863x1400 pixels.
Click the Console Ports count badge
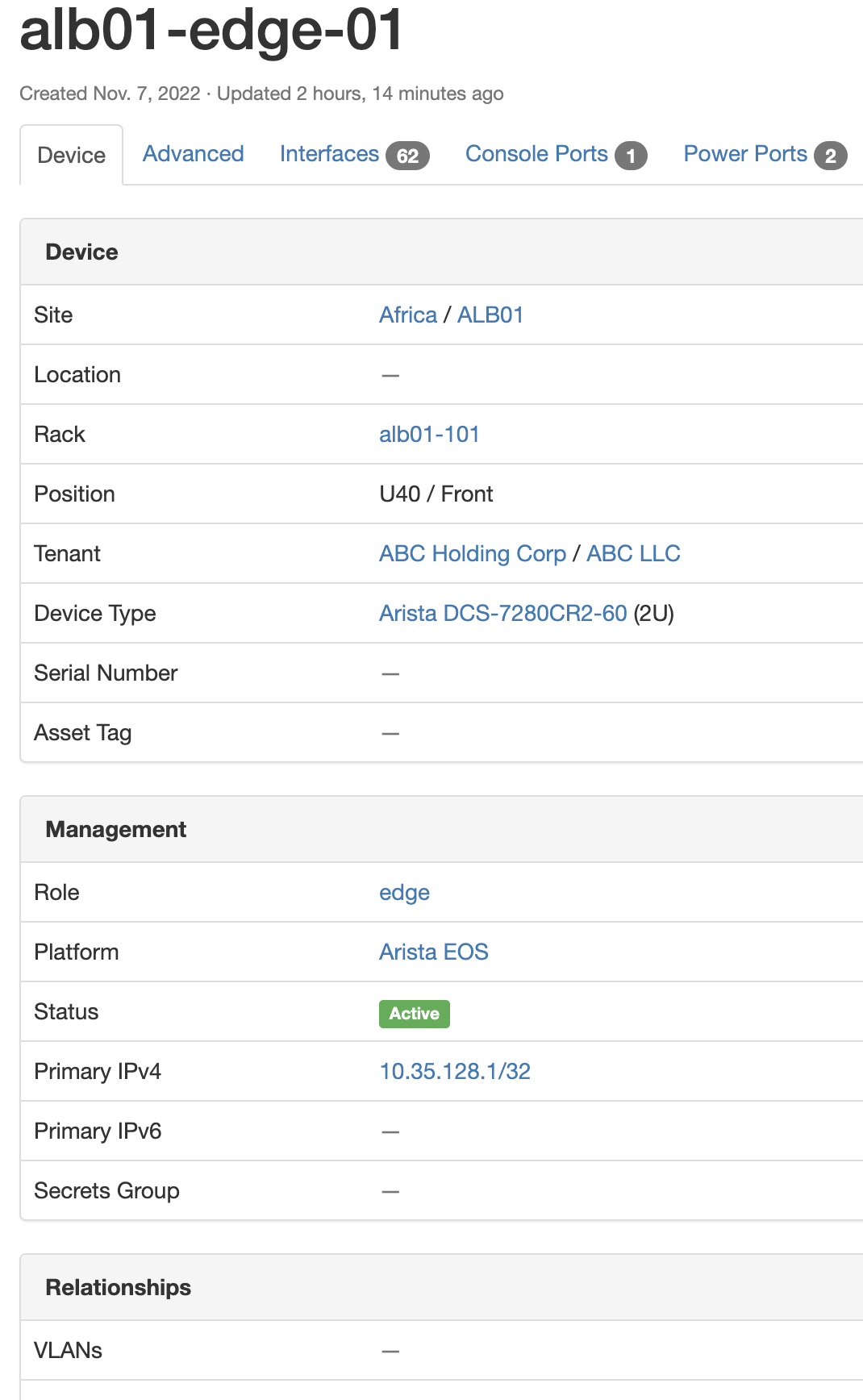point(631,156)
